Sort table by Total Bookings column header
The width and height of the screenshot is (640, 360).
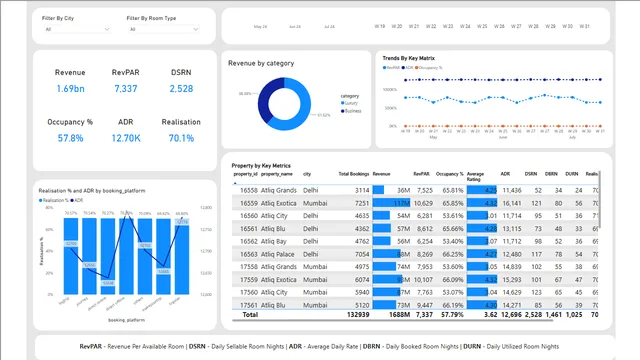tap(353, 174)
